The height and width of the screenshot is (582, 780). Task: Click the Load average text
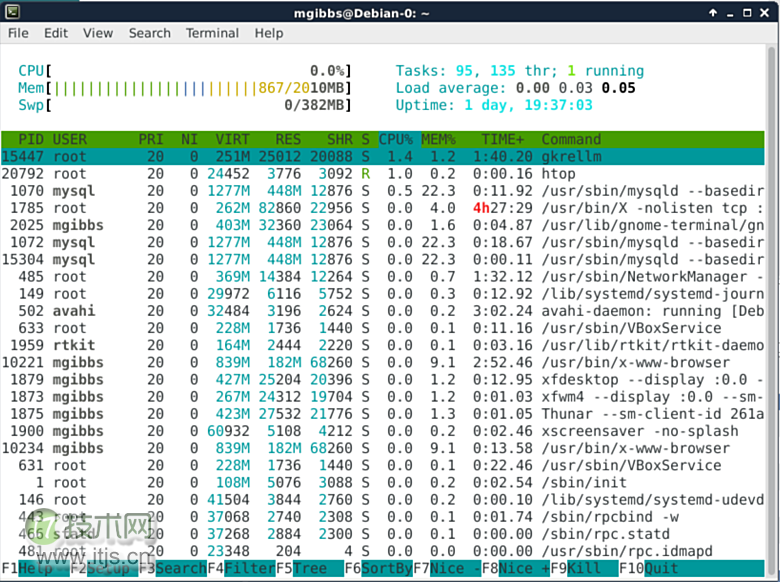tap(515, 88)
